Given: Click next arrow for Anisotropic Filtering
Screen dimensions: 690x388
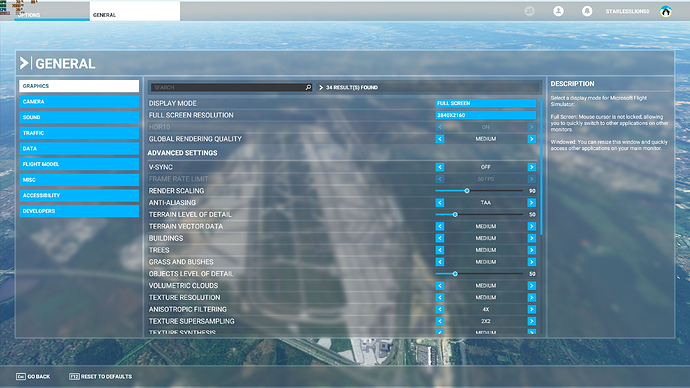Looking at the screenshot, I should coord(532,310).
